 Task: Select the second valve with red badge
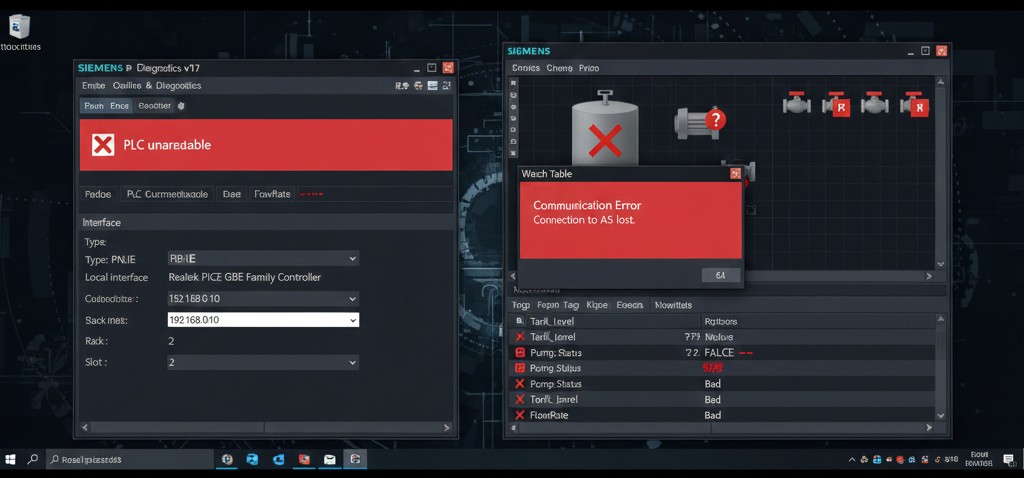(x=835, y=103)
